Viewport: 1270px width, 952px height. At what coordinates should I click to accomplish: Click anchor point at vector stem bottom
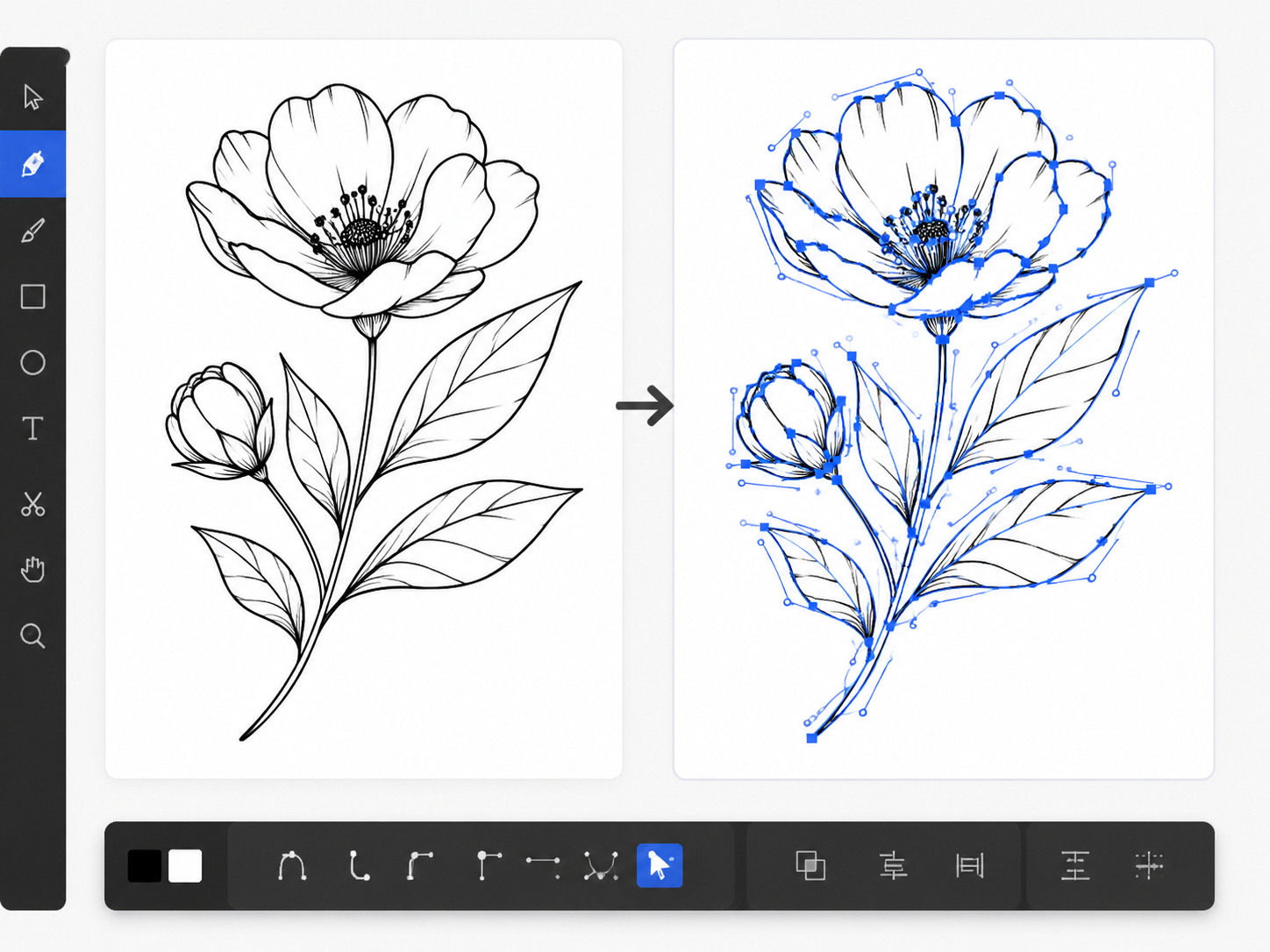(x=812, y=738)
